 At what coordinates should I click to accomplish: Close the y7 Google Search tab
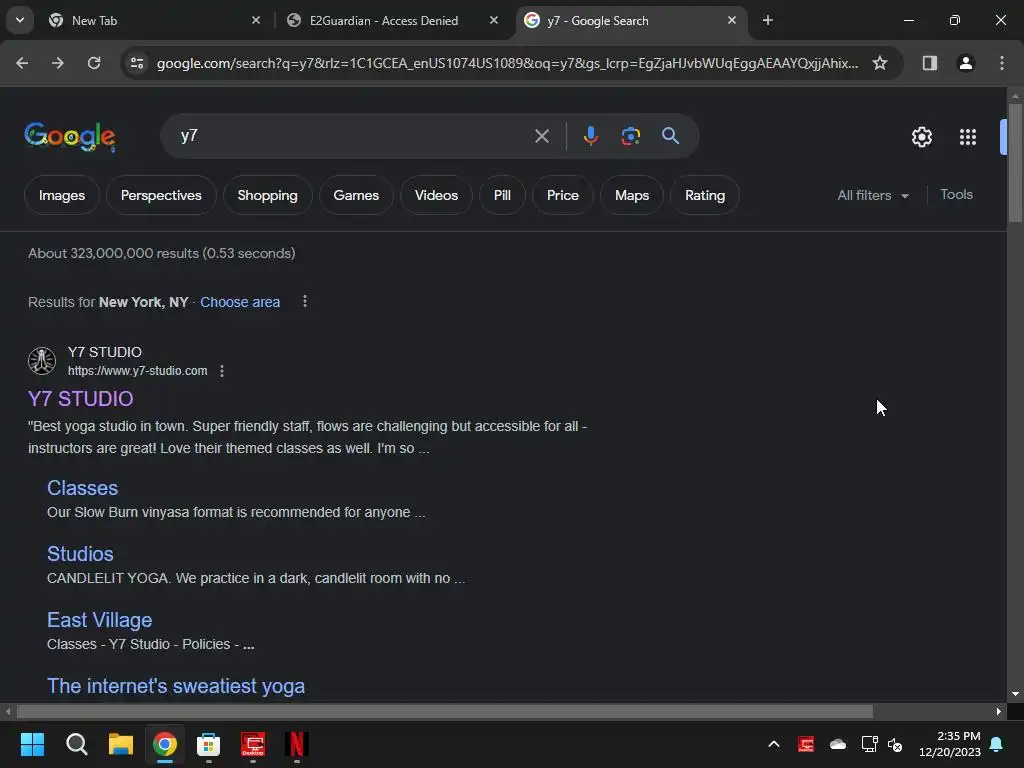point(731,20)
